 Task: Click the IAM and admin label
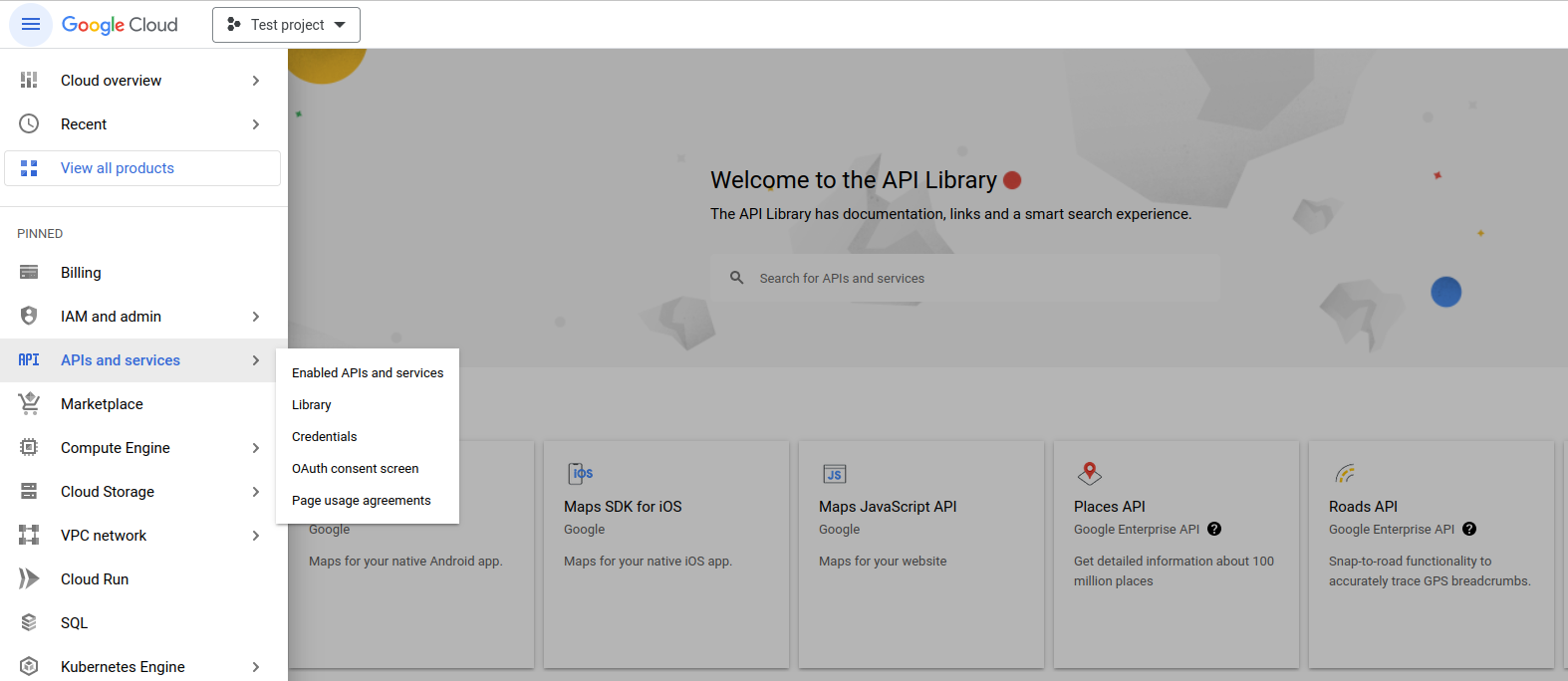coord(111,316)
